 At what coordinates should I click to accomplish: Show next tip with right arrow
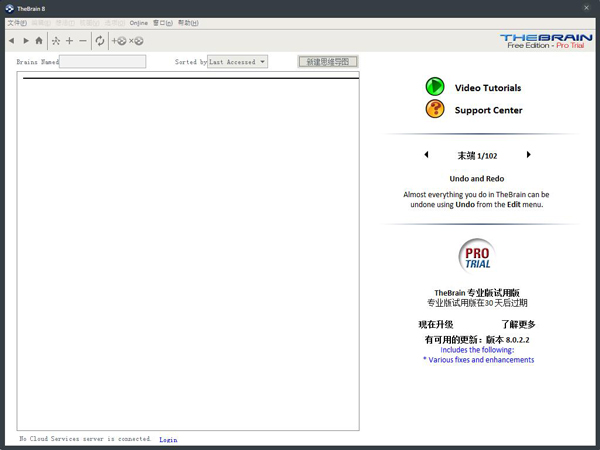click(x=528, y=155)
